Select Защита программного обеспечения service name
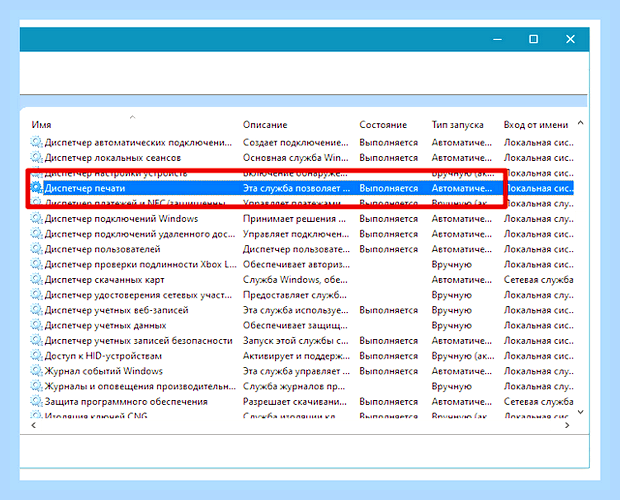This screenshot has height=500, width=620. 126,401
